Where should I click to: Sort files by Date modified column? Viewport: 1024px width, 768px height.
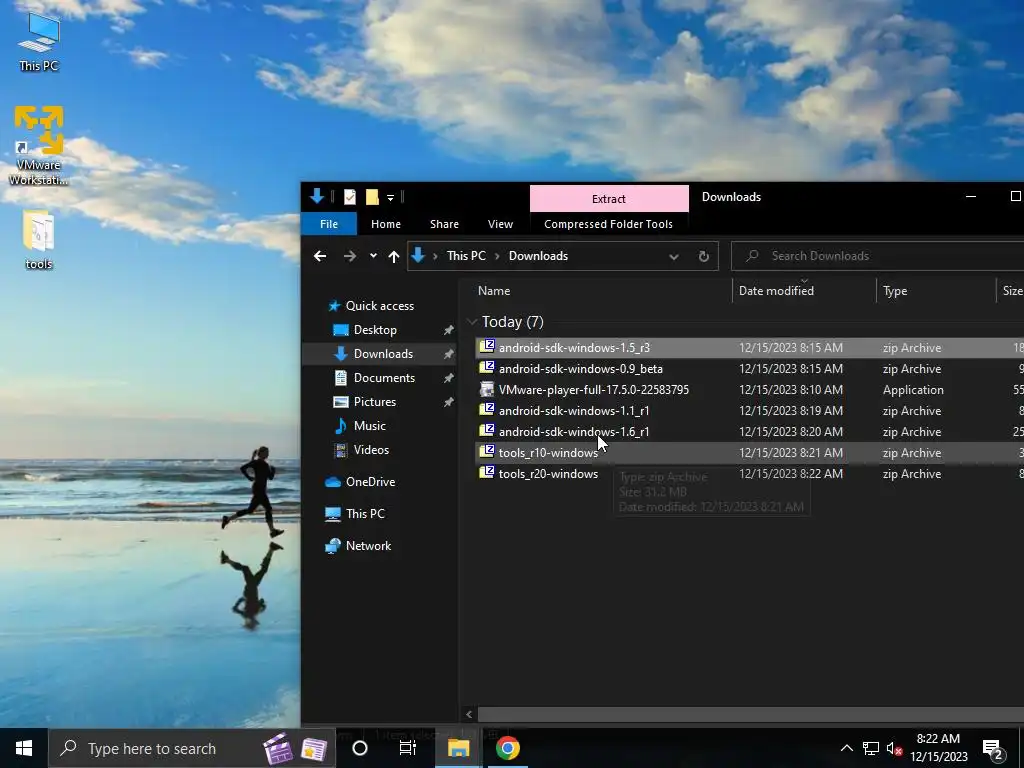pos(776,291)
